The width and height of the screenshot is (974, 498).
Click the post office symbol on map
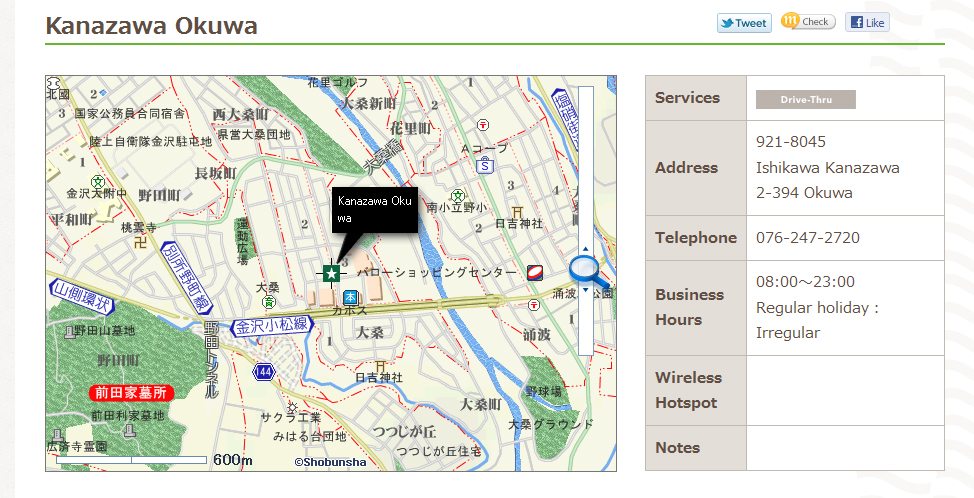pyautogui.click(x=483, y=125)
